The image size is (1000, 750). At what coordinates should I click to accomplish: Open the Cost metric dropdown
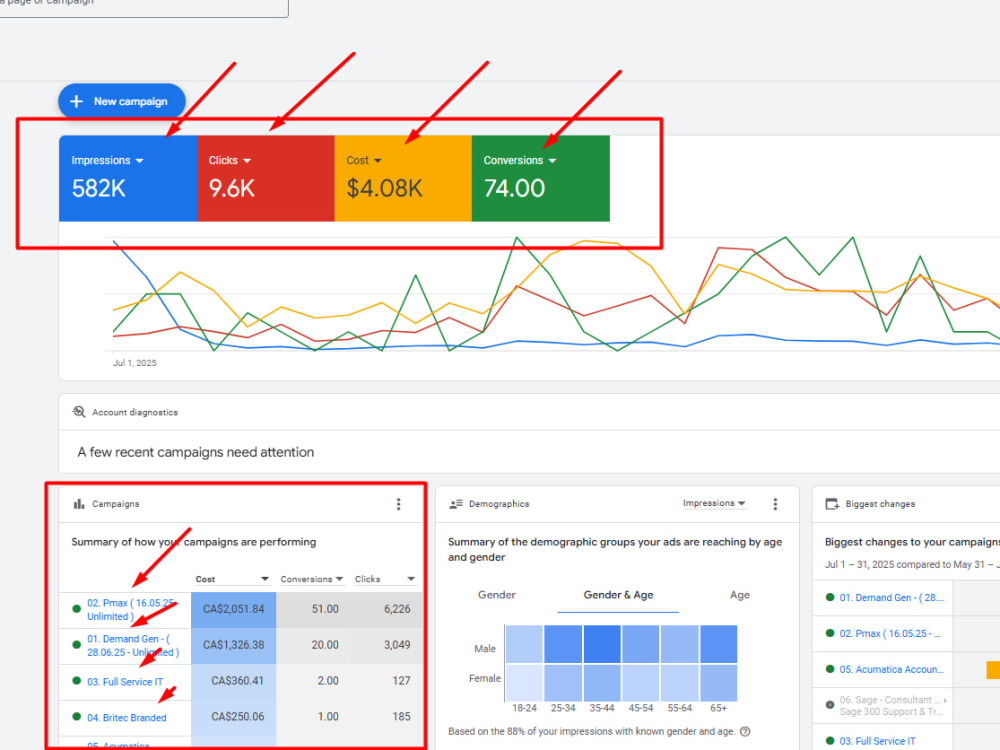click(364, 160)
